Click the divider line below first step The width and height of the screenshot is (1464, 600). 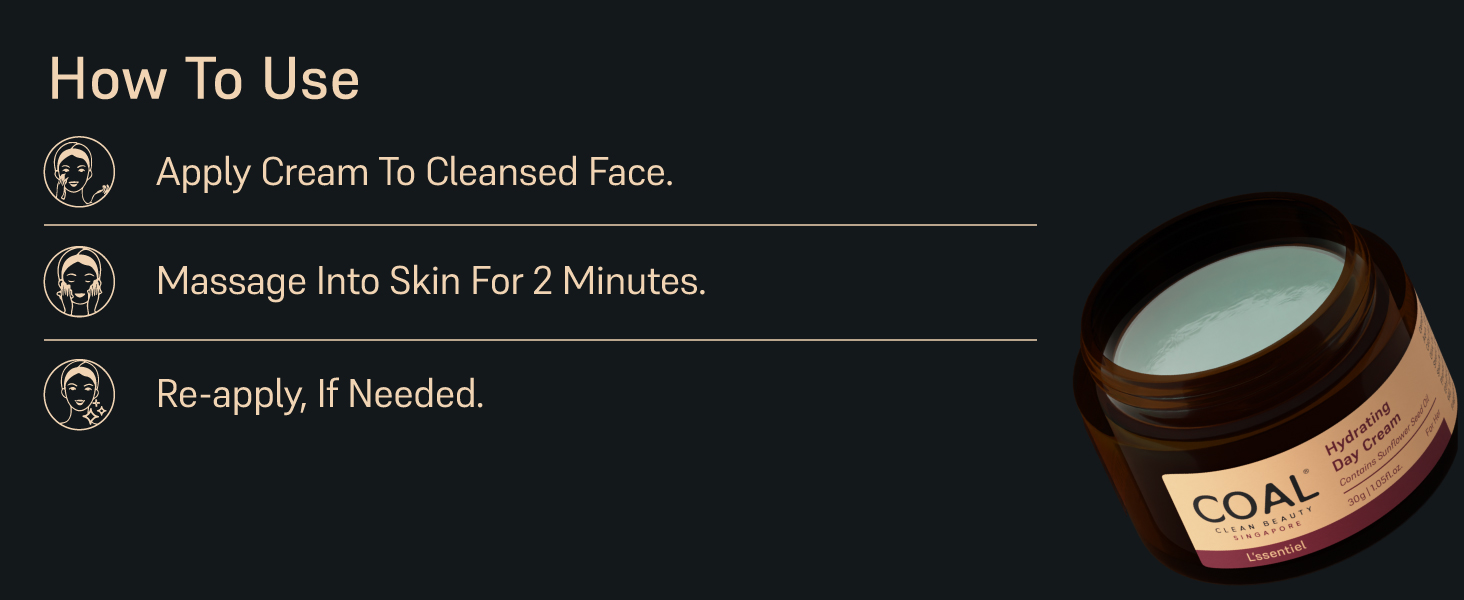540,226
